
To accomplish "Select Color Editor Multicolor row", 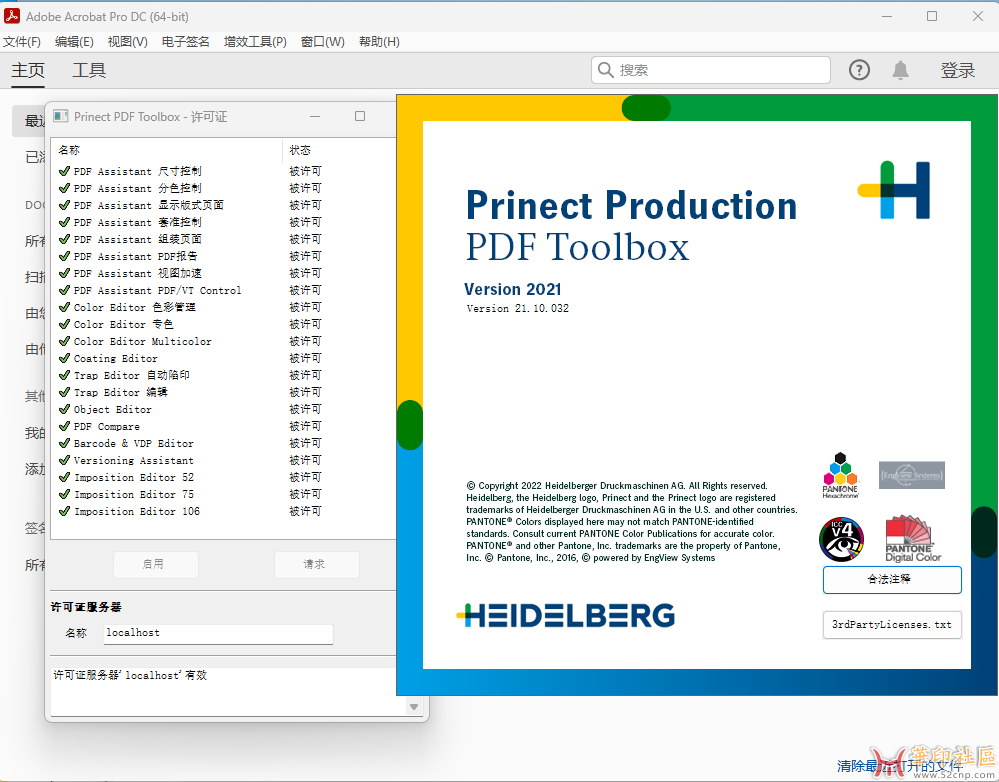I will click(x=224, y=341).
